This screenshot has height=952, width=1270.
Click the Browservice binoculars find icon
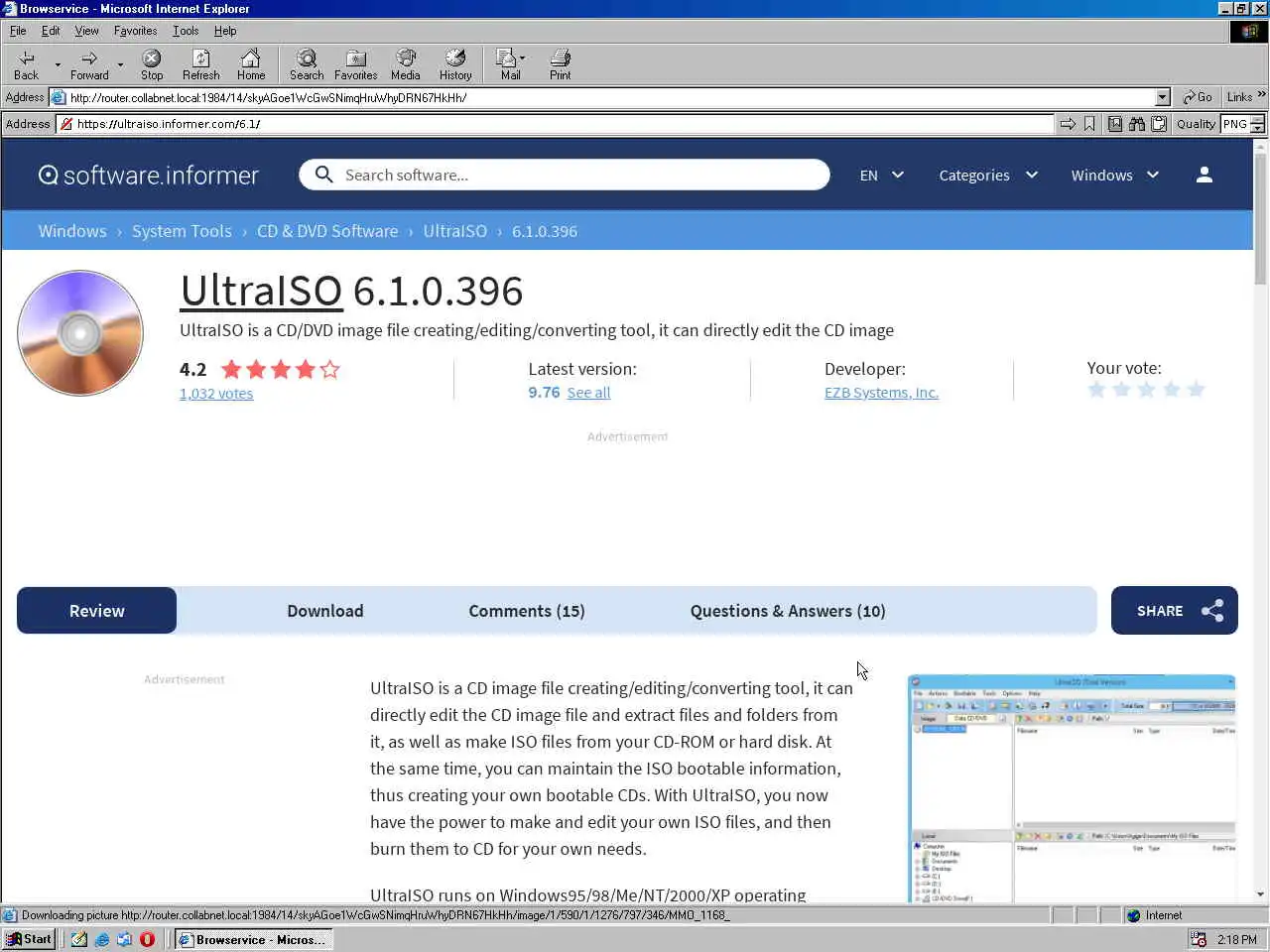tap(1137, 124)
